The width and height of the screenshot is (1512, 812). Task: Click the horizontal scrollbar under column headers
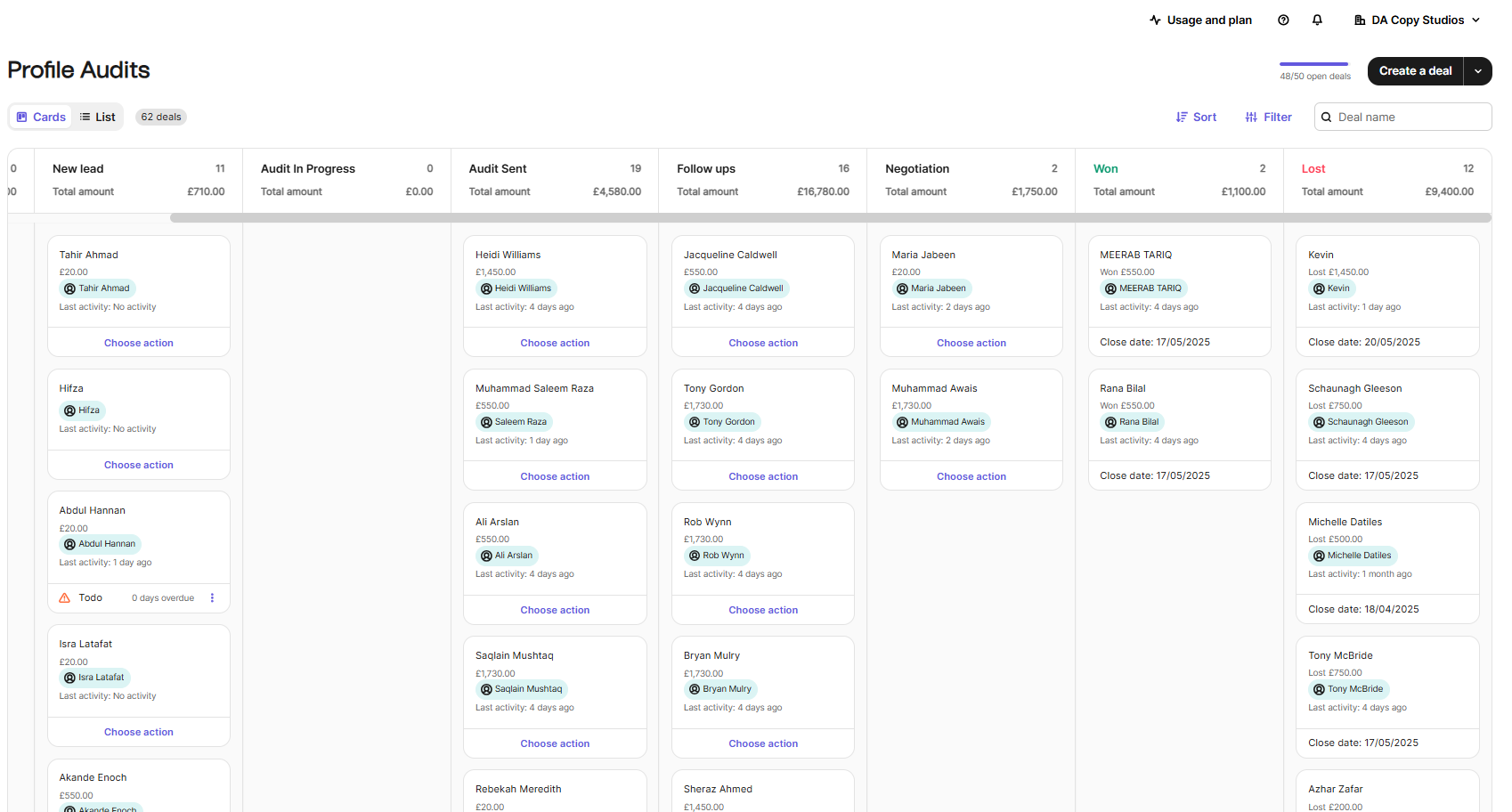[x=830, y=218]
